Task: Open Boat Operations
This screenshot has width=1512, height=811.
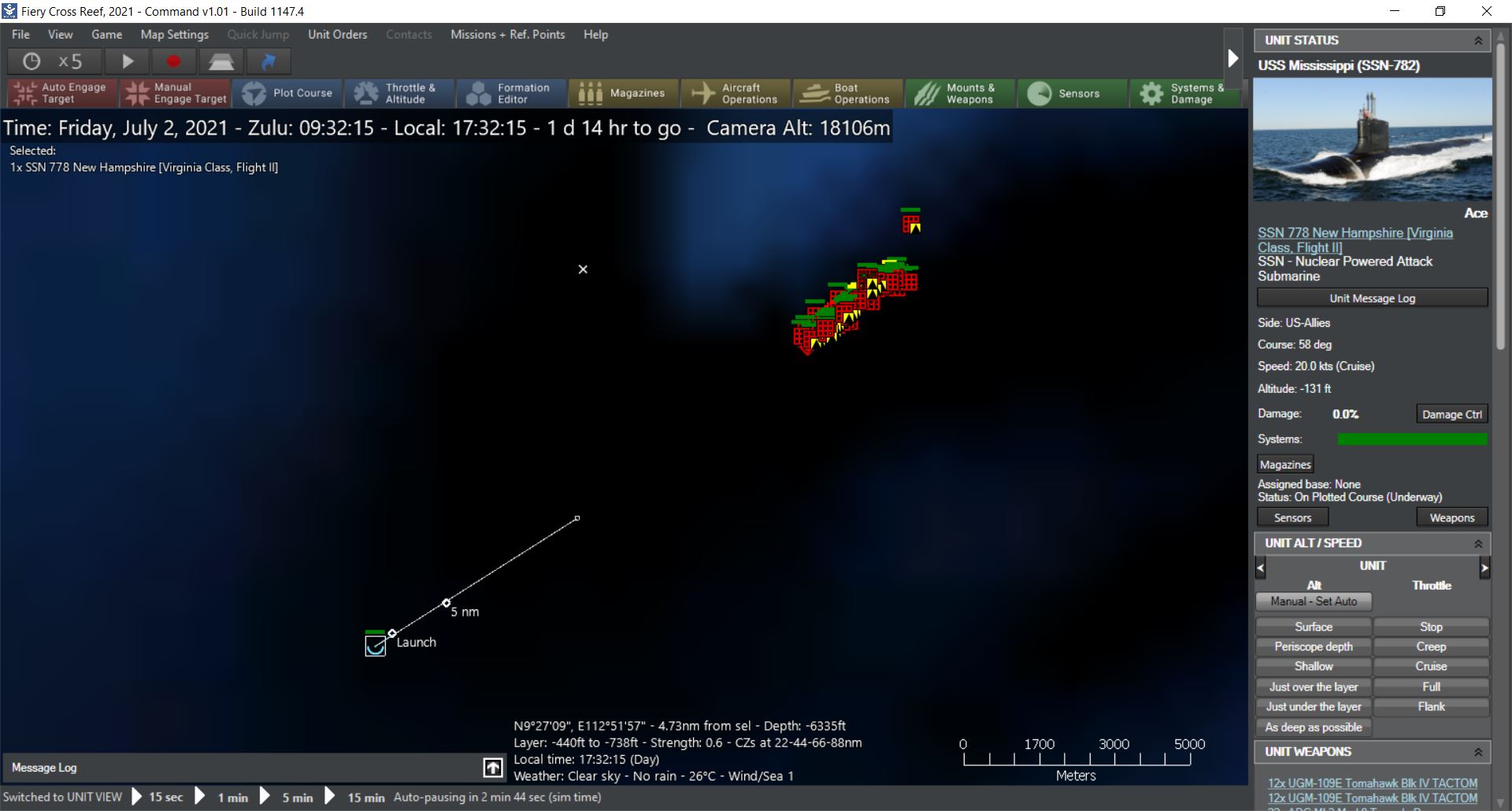Action: click(x=847, y=93)
